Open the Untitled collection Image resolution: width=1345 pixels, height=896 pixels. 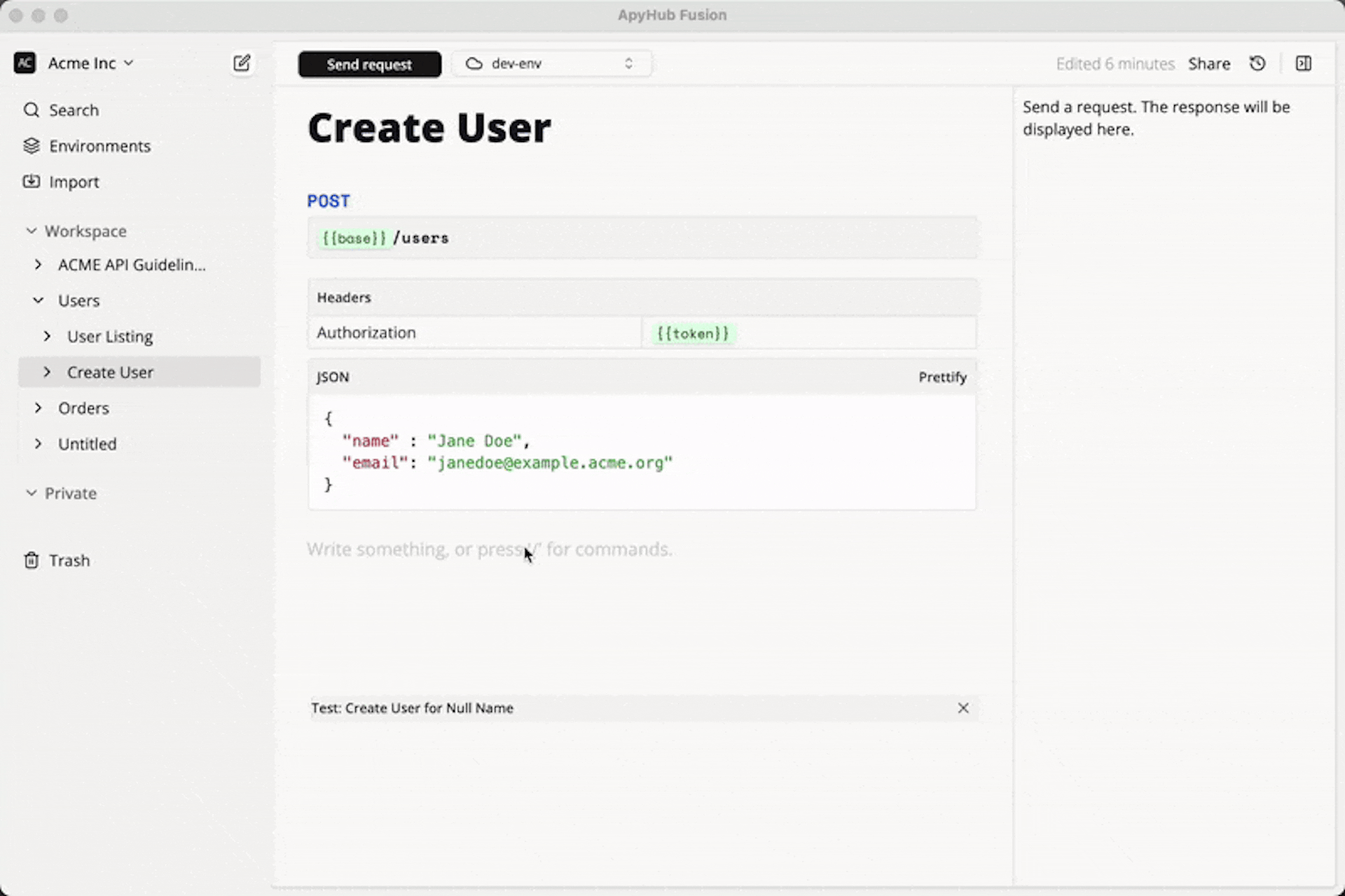coord(87,443)
